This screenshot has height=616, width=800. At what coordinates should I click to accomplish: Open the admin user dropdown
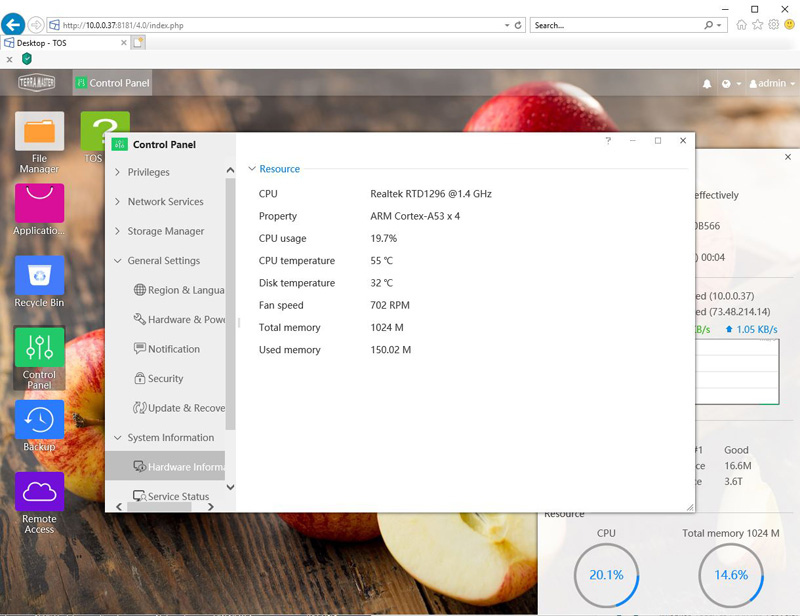(x=765, y=84)
